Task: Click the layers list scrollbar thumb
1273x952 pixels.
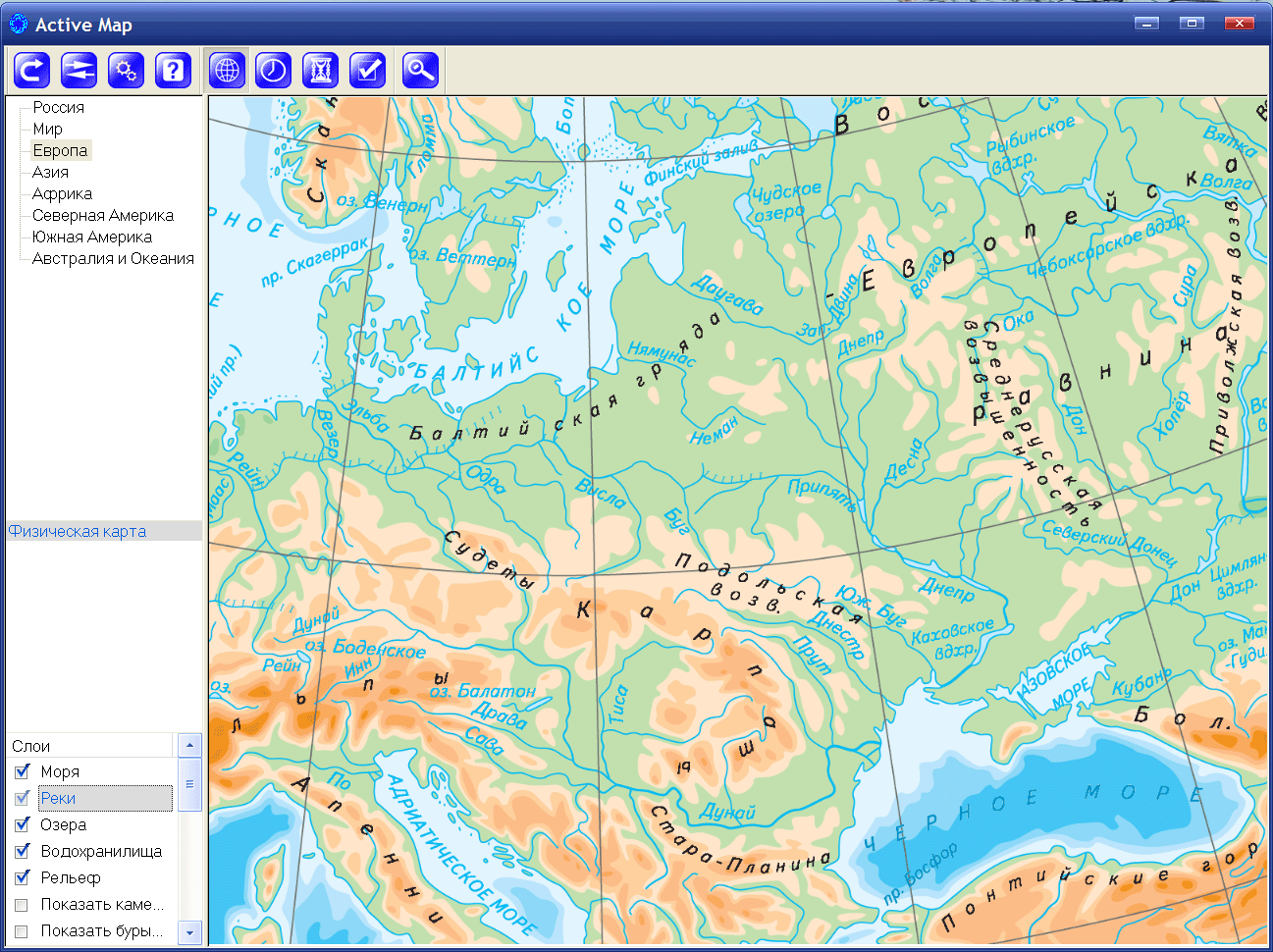Action: click(x=190, y=783)
